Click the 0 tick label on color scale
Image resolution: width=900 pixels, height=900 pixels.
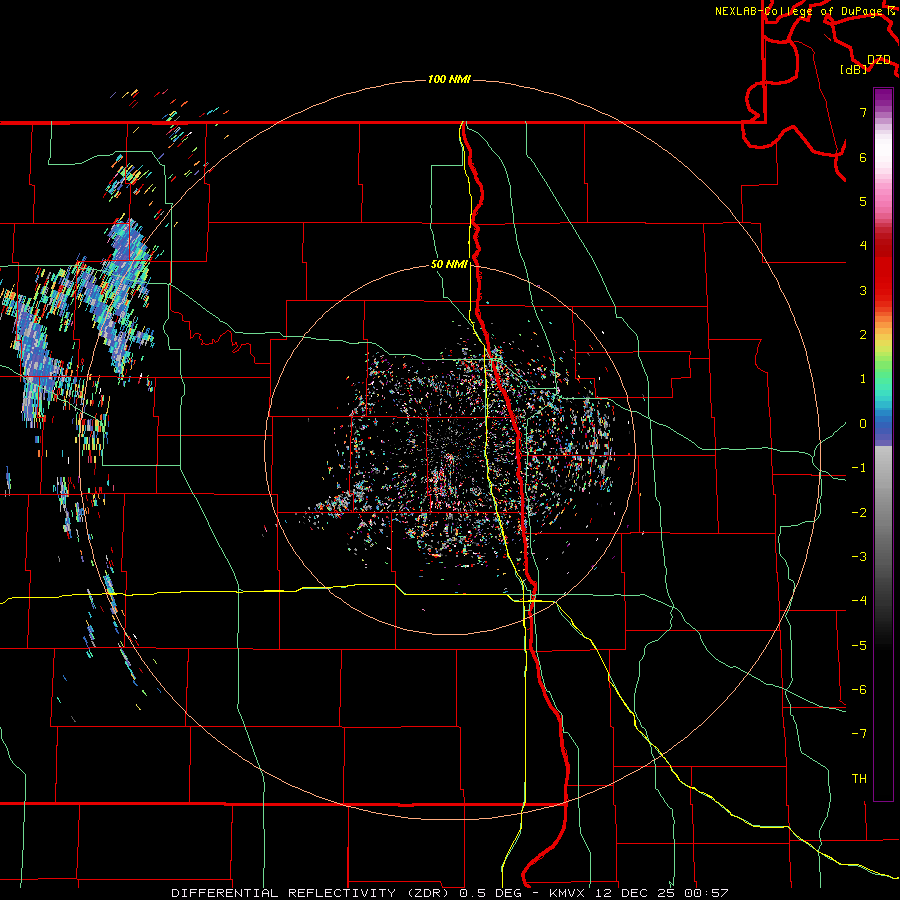click(863, 424)
